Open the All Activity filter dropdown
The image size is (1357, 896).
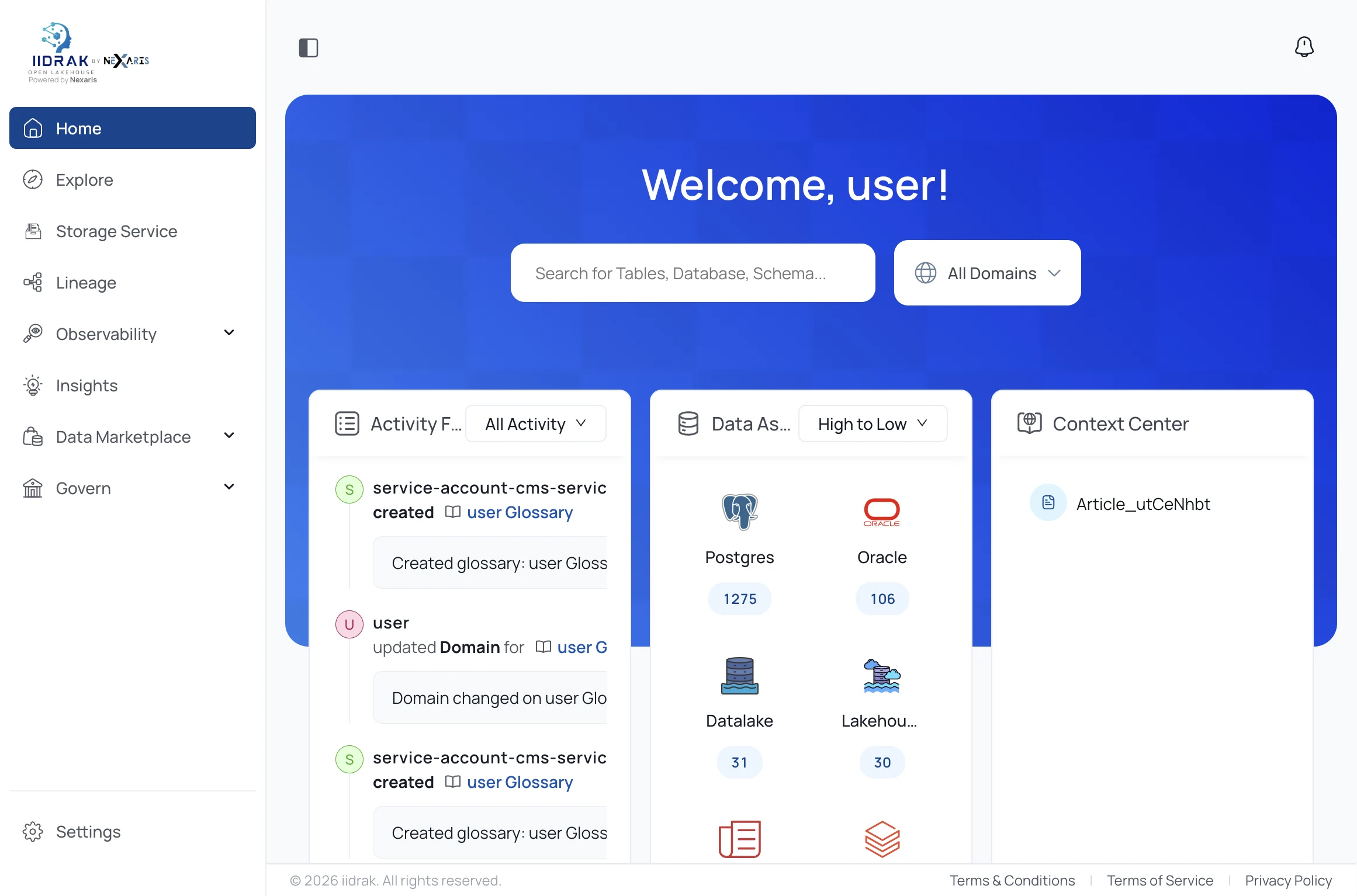tap(535, 423)
